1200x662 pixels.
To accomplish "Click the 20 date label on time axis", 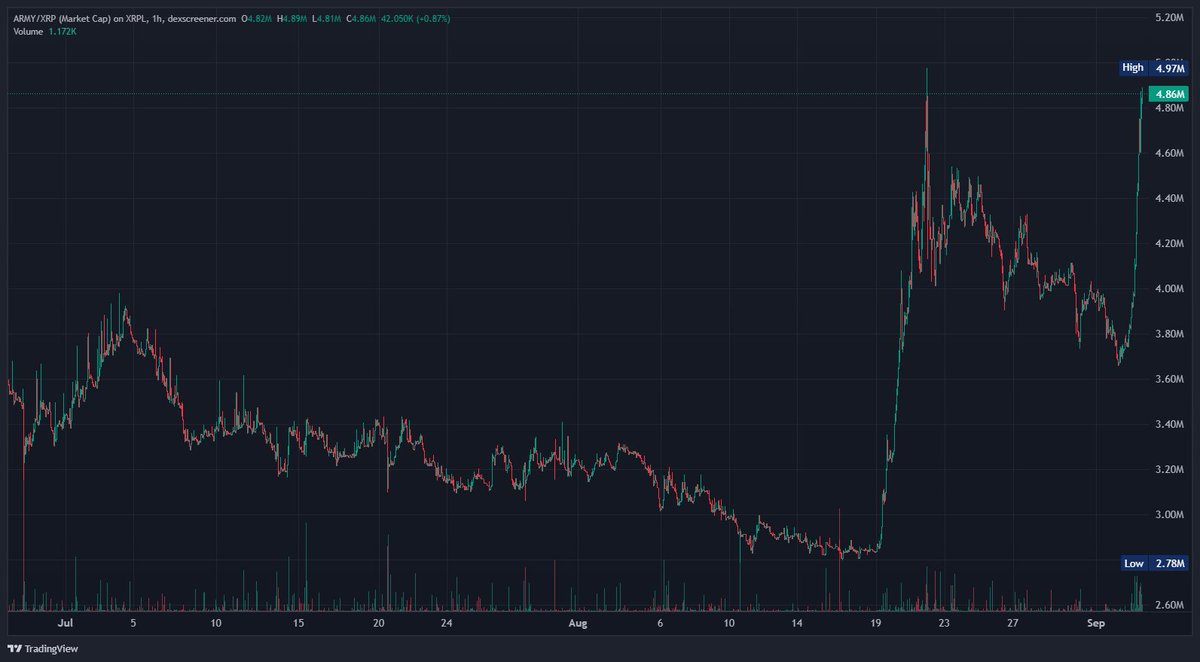I will tap(379, 622).
